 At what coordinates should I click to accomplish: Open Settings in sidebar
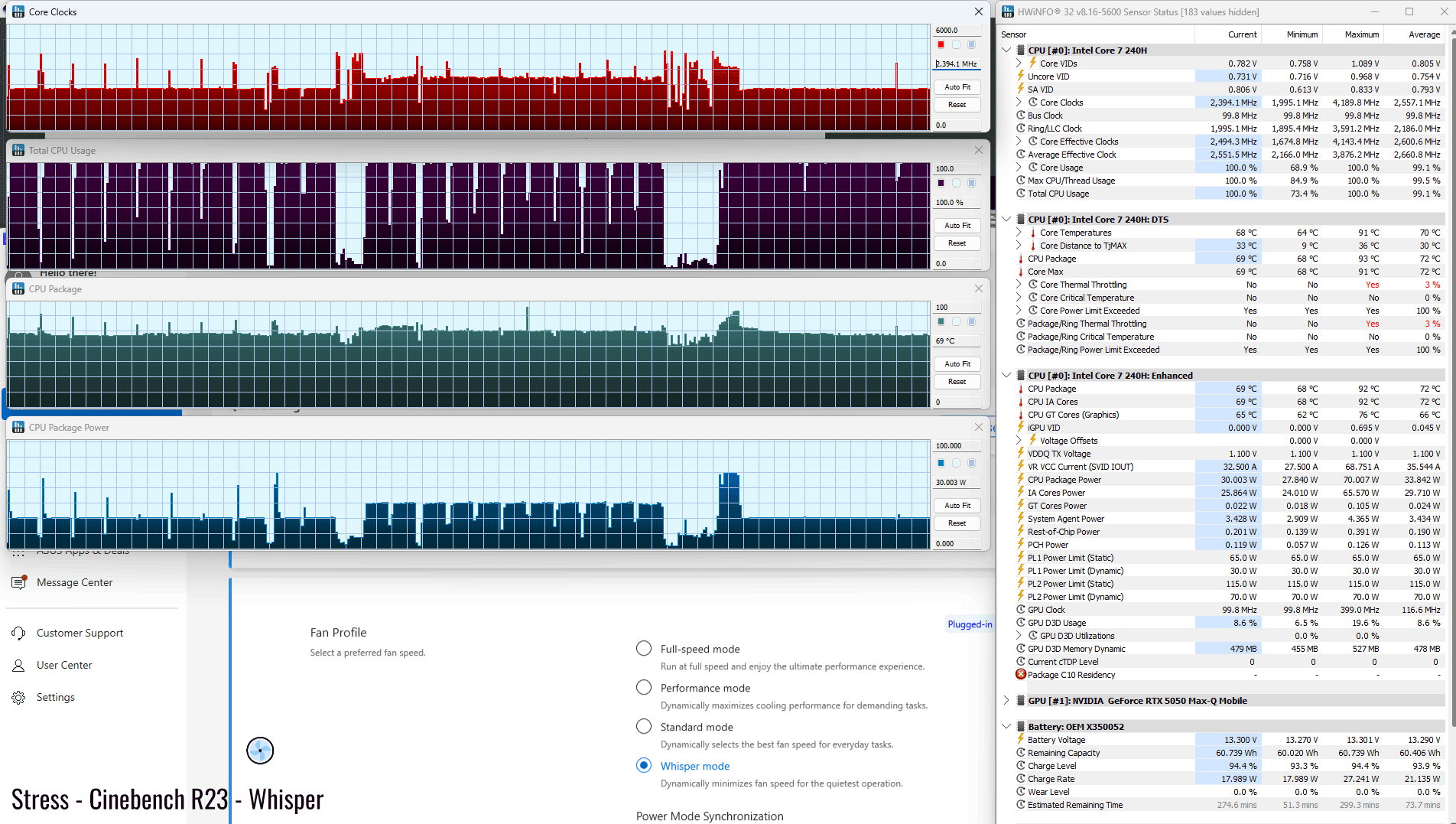click(56, 697)
